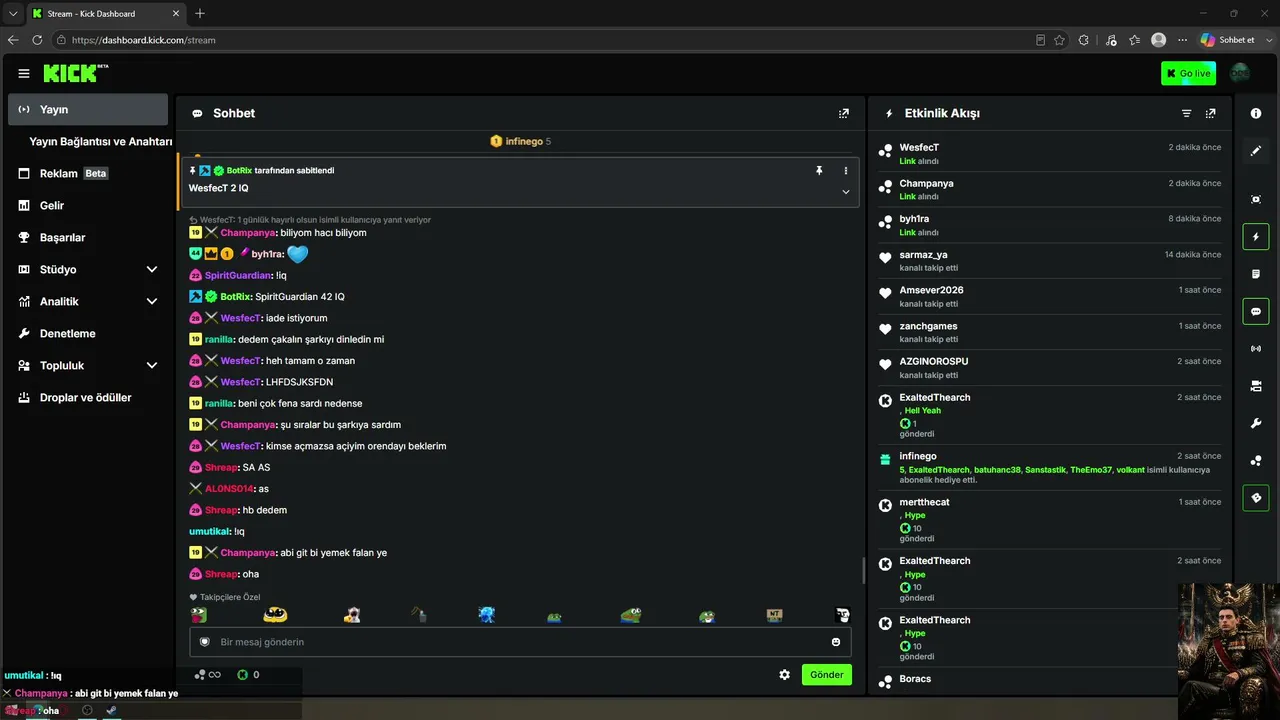Click mertthecat Hype event entry
1280x720 pixels.
pos(1050,518)
